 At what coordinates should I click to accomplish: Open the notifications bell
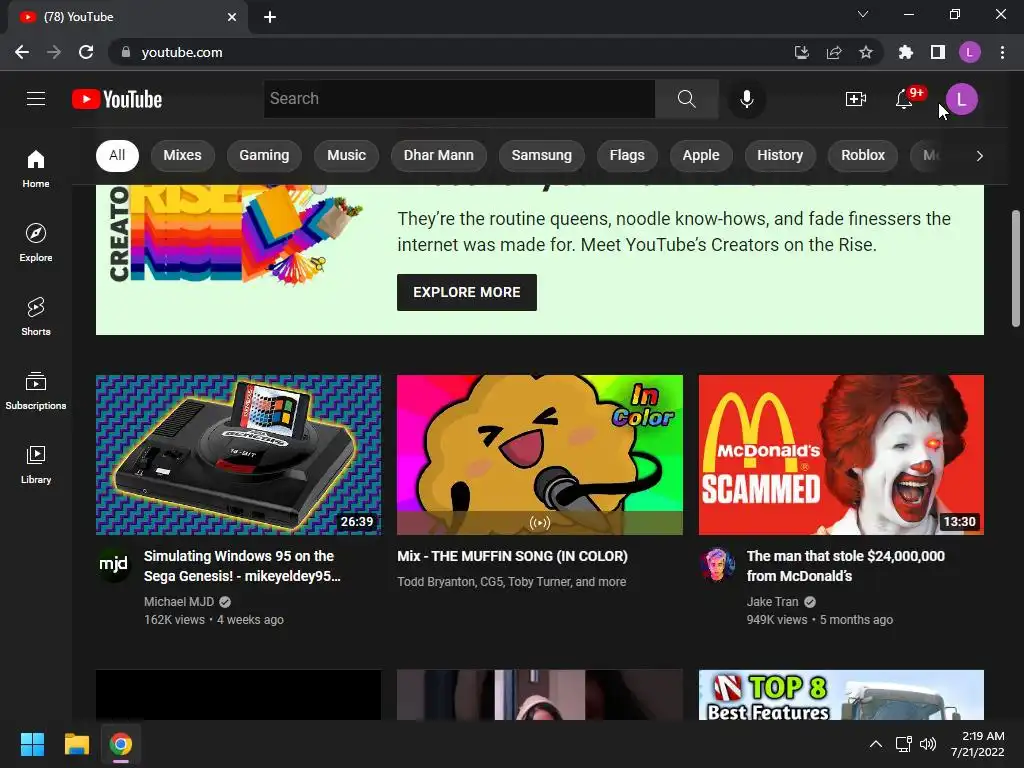(x=904, y=99)
